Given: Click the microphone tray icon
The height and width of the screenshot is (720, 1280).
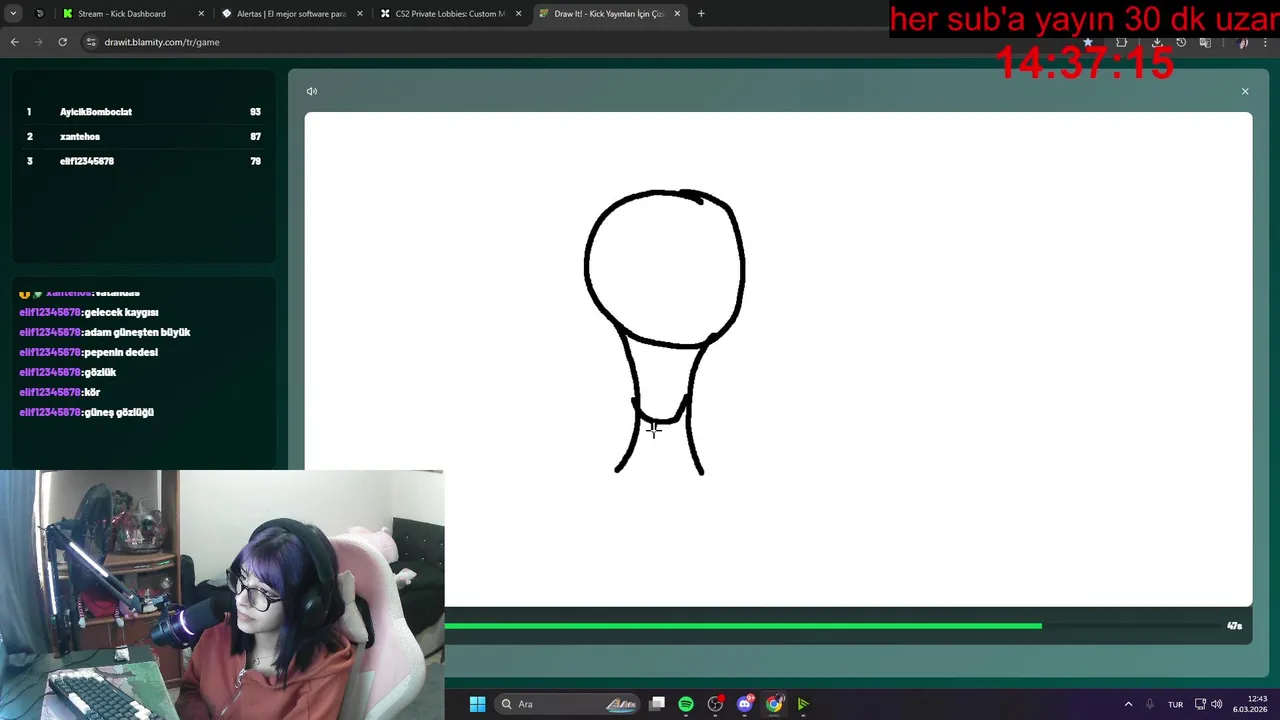Looking at the screenshot, I should coord(1150,704).
